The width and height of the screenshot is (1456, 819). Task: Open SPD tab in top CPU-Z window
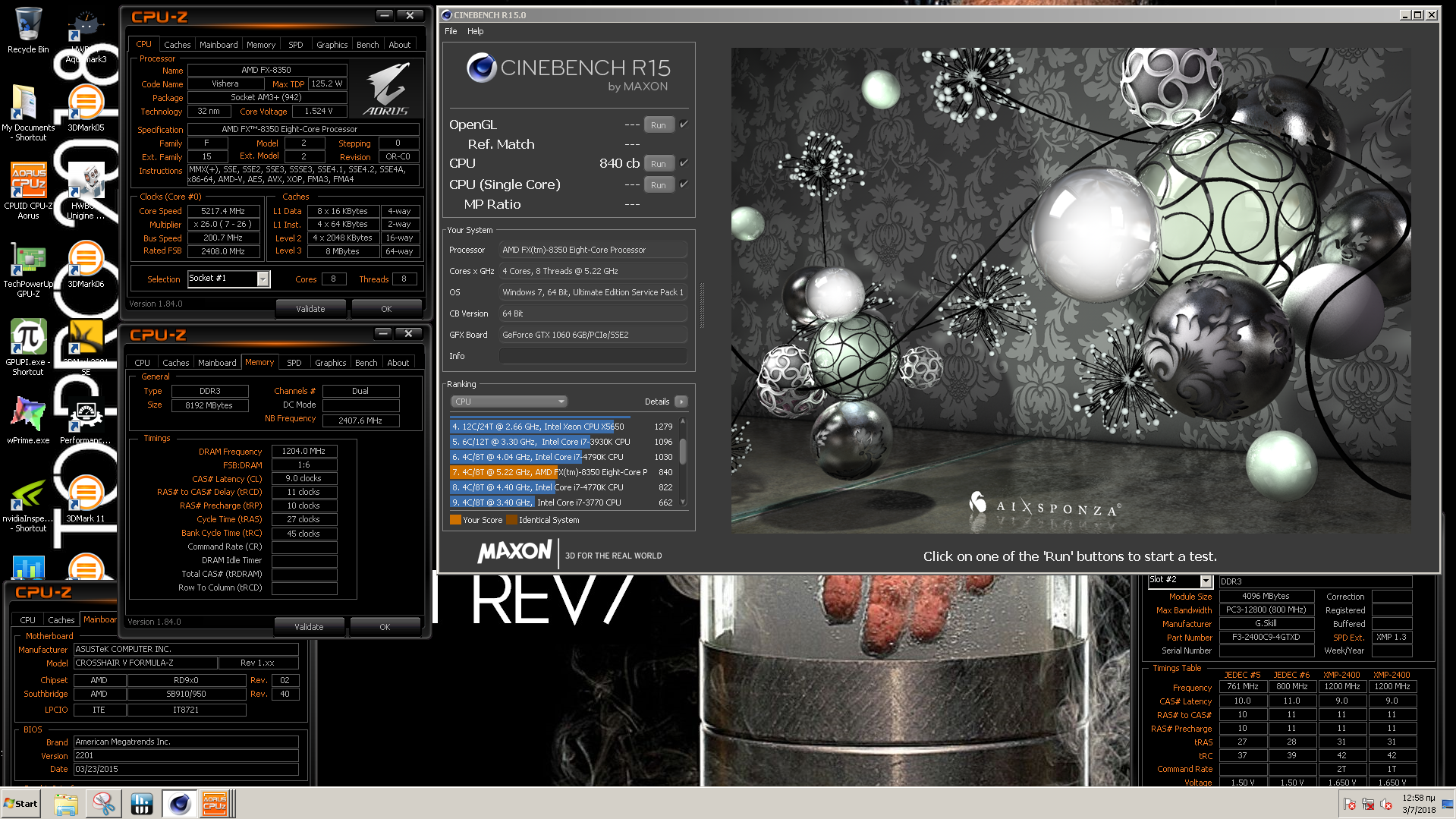pyautogui.click(x=296, y=45)
